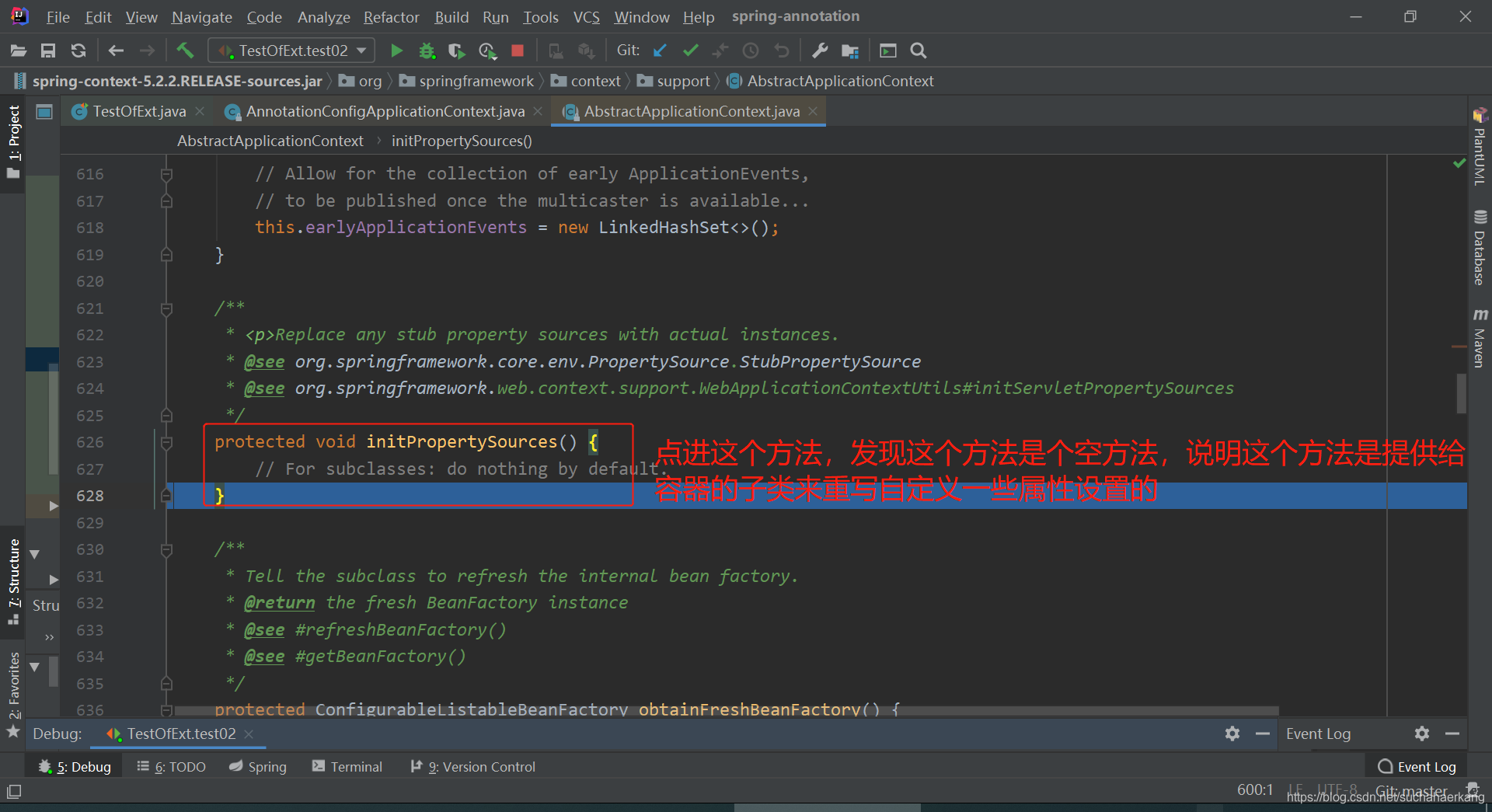Open the 6: TODO tool window

coord(172,766)
